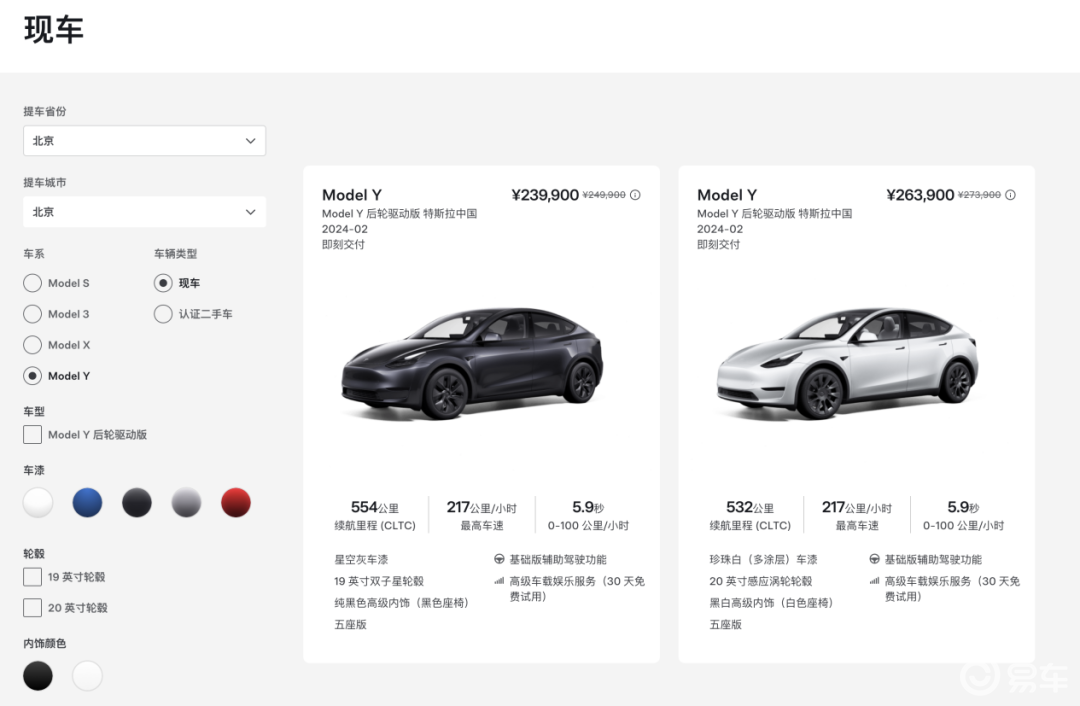Enable the 19 英寸轮毂 wheel filter

33,577
